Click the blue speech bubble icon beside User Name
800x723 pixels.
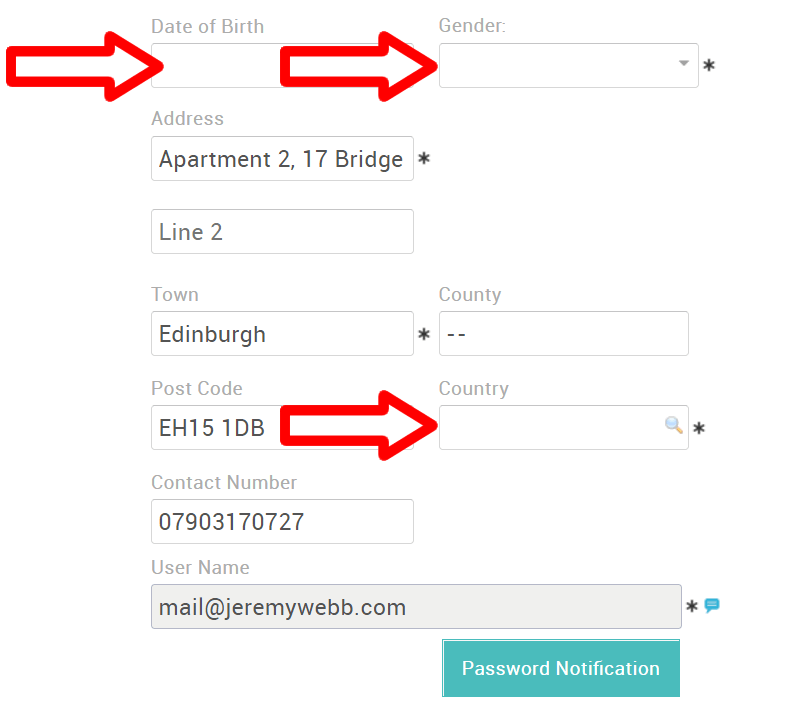click(x=712, y=606)
